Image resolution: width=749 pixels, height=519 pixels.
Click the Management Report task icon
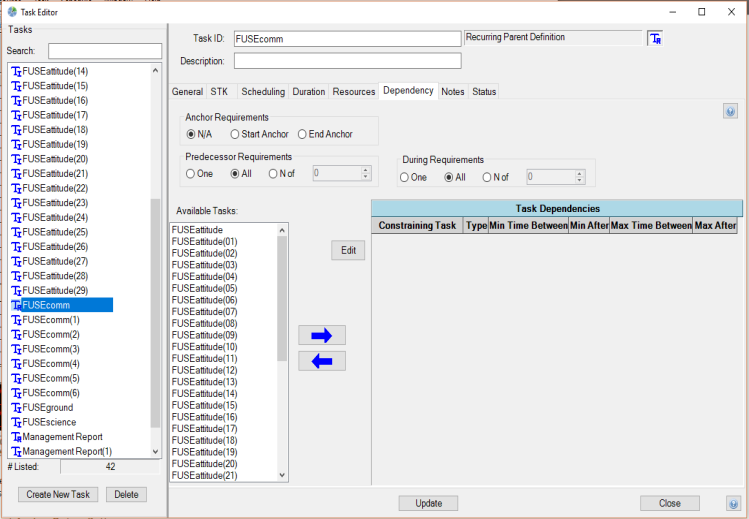click(16, 437)
